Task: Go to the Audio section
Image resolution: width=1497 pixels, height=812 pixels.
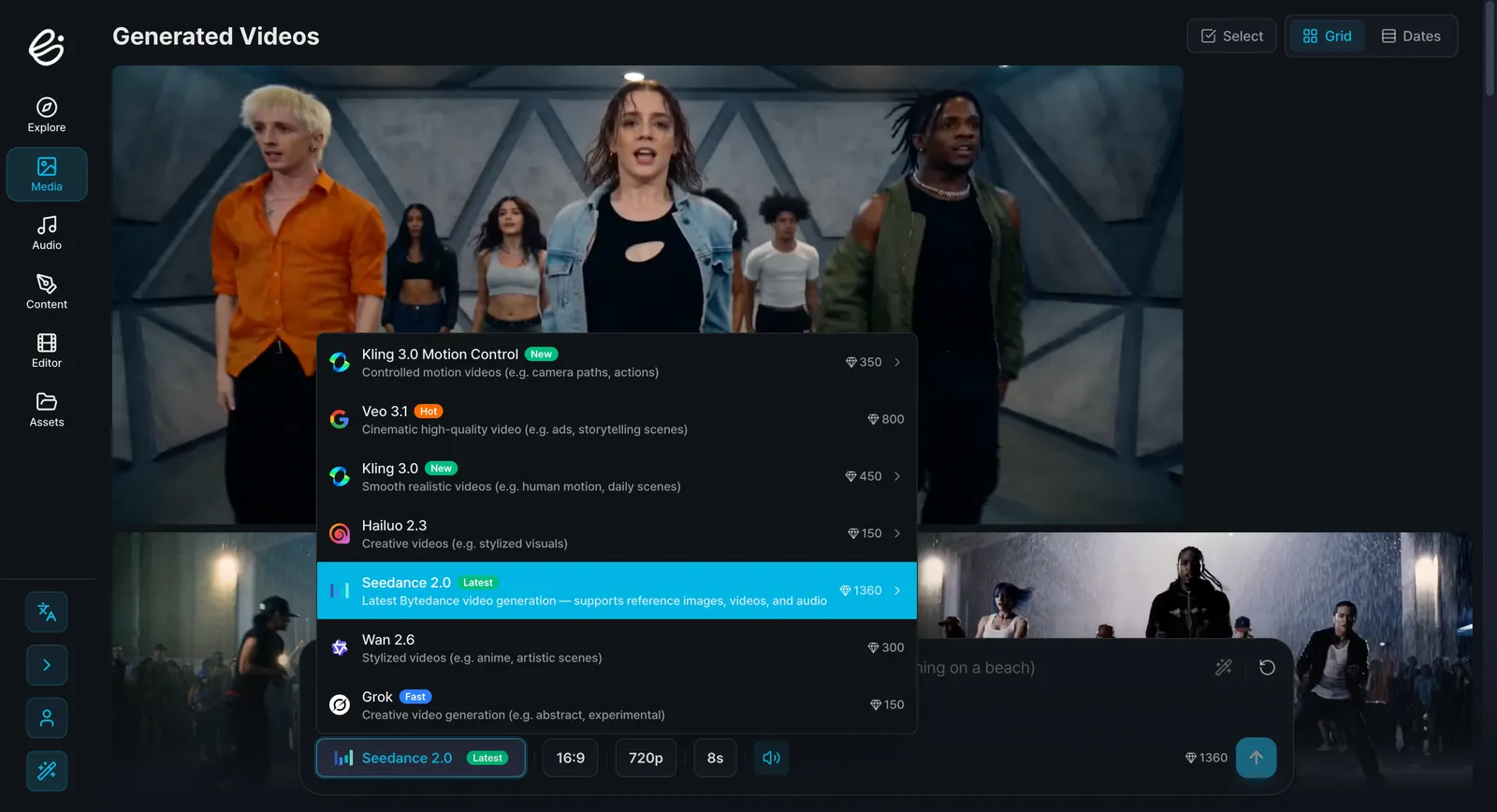Action: (x=47, y=233)
